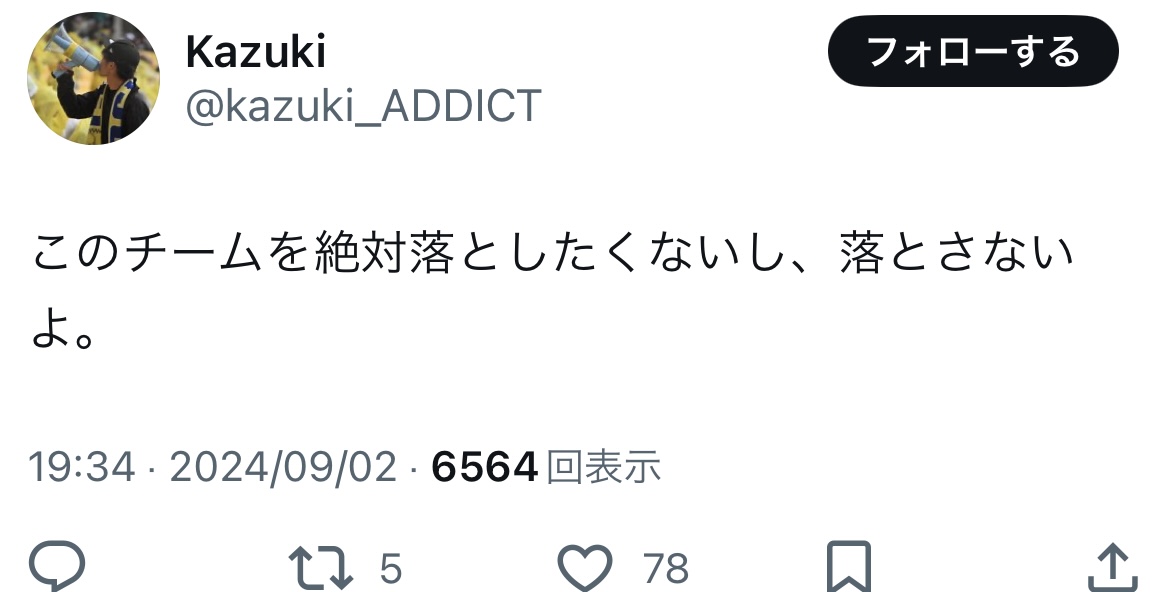Screen dimensions: 1170x592
Task: Open the 19:34 post time
Action: pos(82,467)
